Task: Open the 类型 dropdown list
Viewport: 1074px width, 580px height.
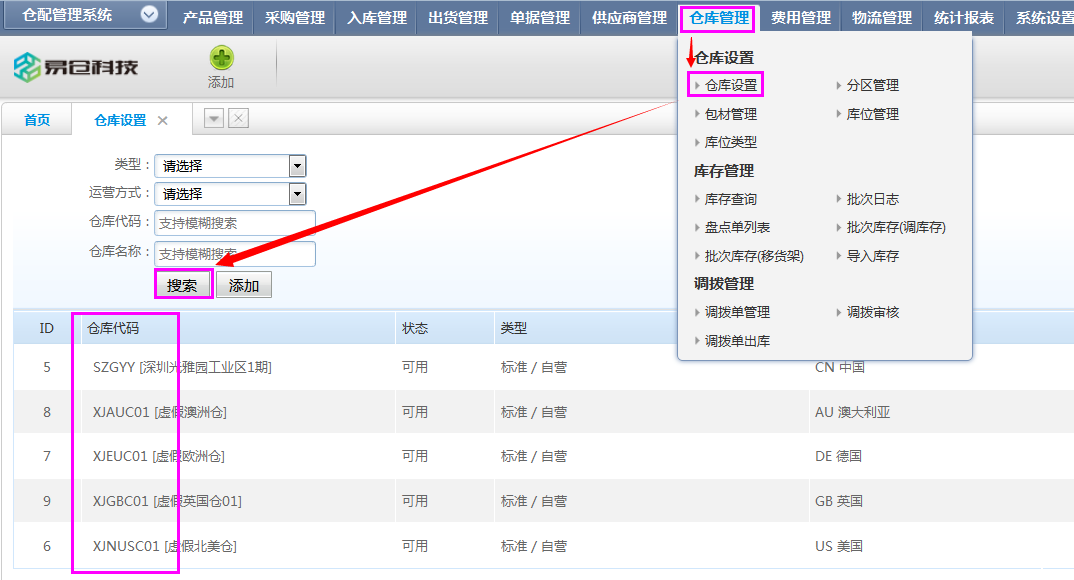Action: (x=296, y=165)
